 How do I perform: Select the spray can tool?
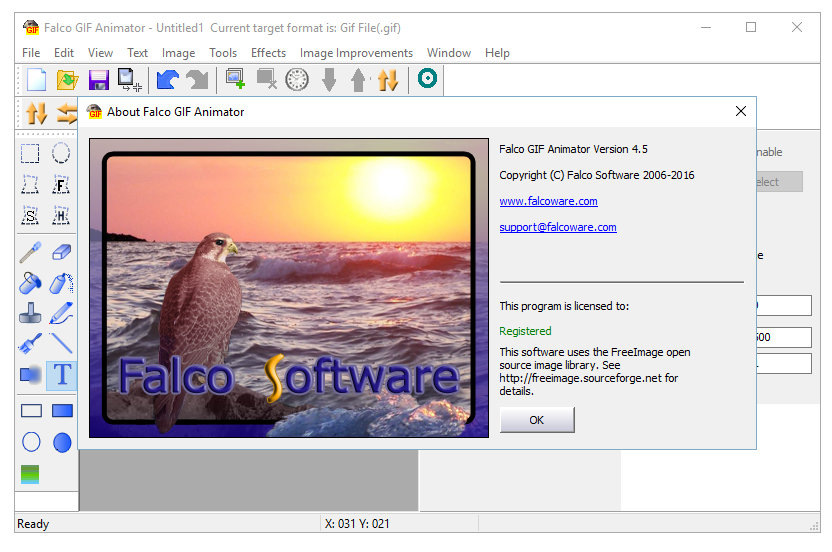[62, 283]
